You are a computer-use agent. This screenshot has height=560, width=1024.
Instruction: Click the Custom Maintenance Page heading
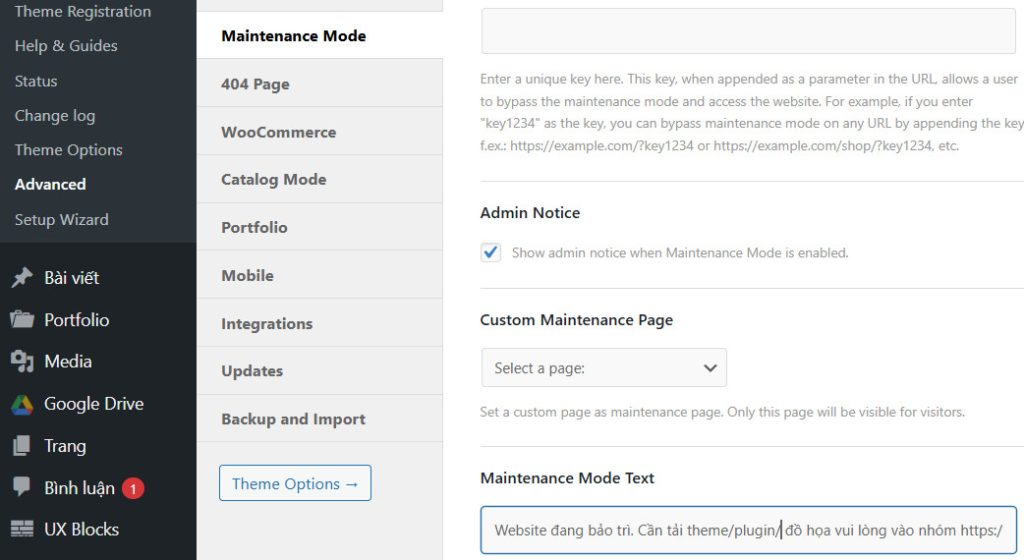click(576, 320)
